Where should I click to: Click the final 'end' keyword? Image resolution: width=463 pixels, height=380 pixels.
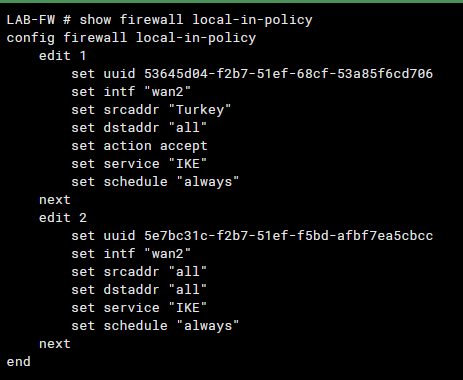tap(19, 362)
